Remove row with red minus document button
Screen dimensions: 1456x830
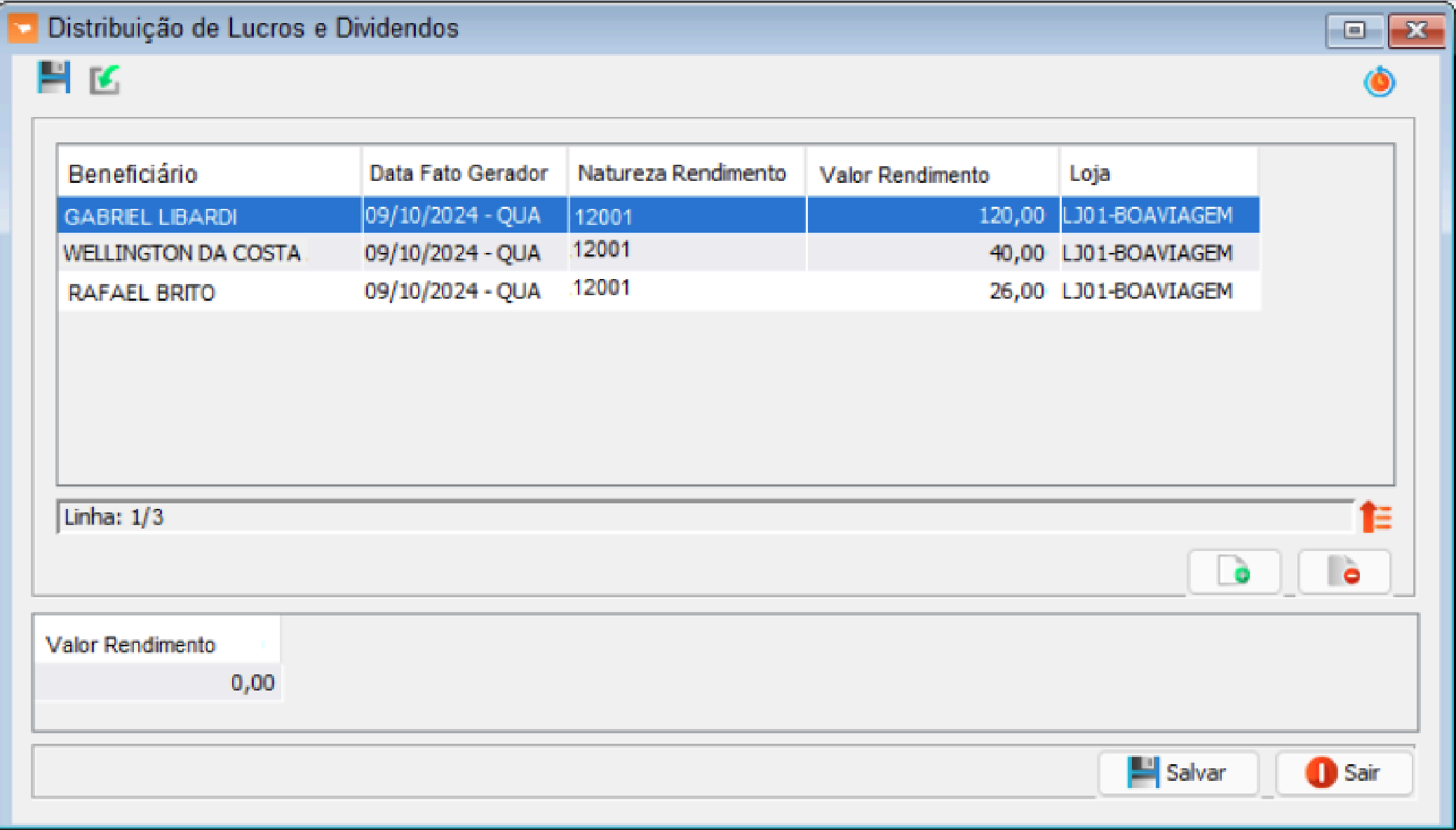(x=1344, y=572)
